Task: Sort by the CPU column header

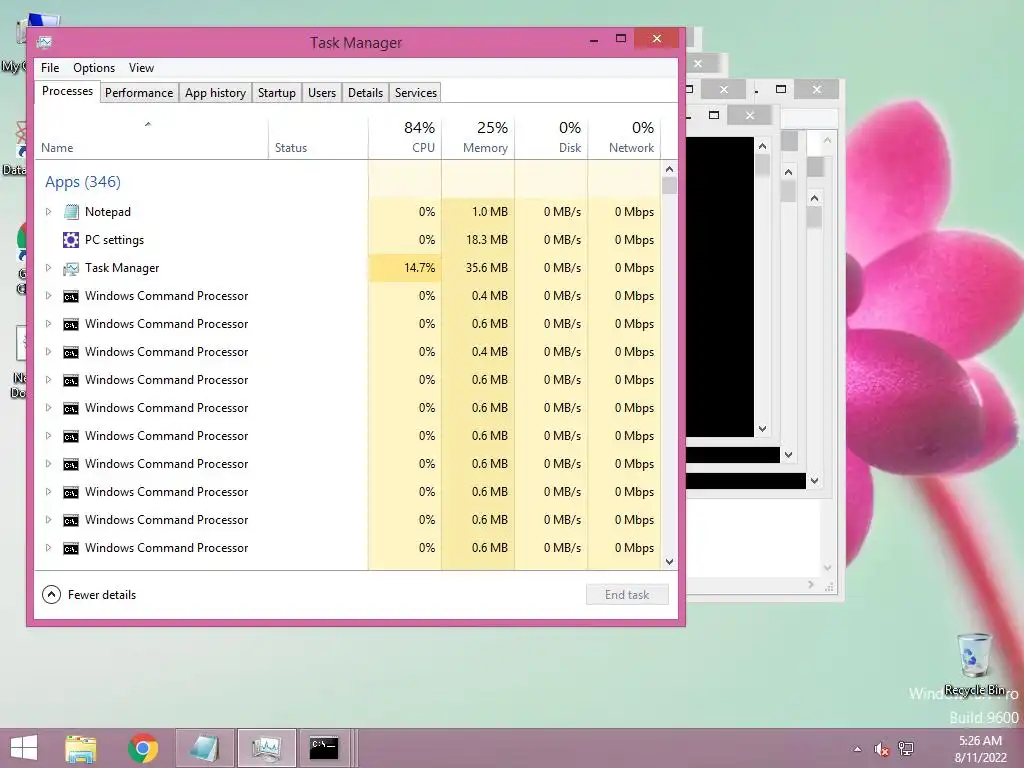Action: pos(405,138)
